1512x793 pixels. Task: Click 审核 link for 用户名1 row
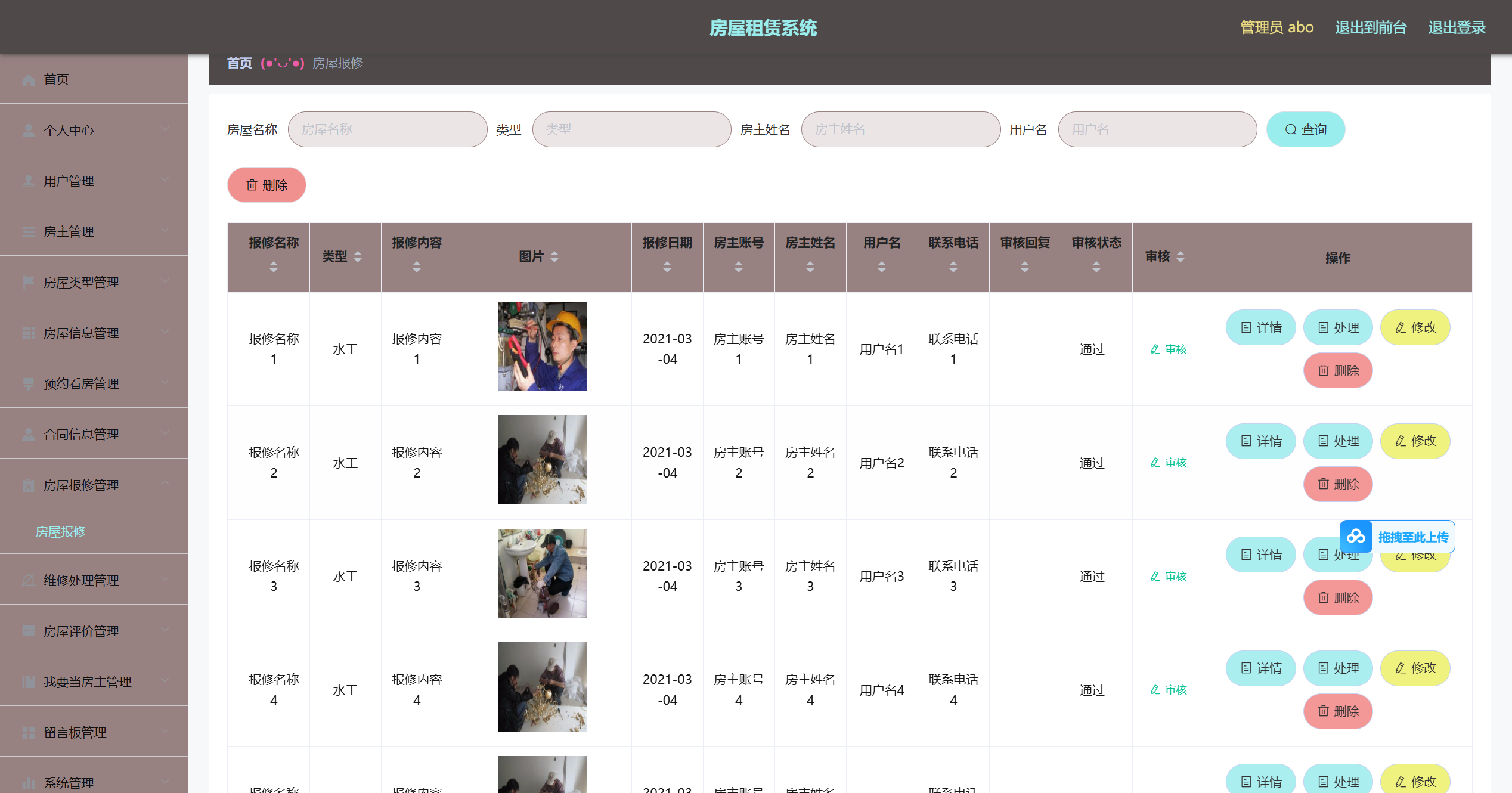click(1169, 349)
